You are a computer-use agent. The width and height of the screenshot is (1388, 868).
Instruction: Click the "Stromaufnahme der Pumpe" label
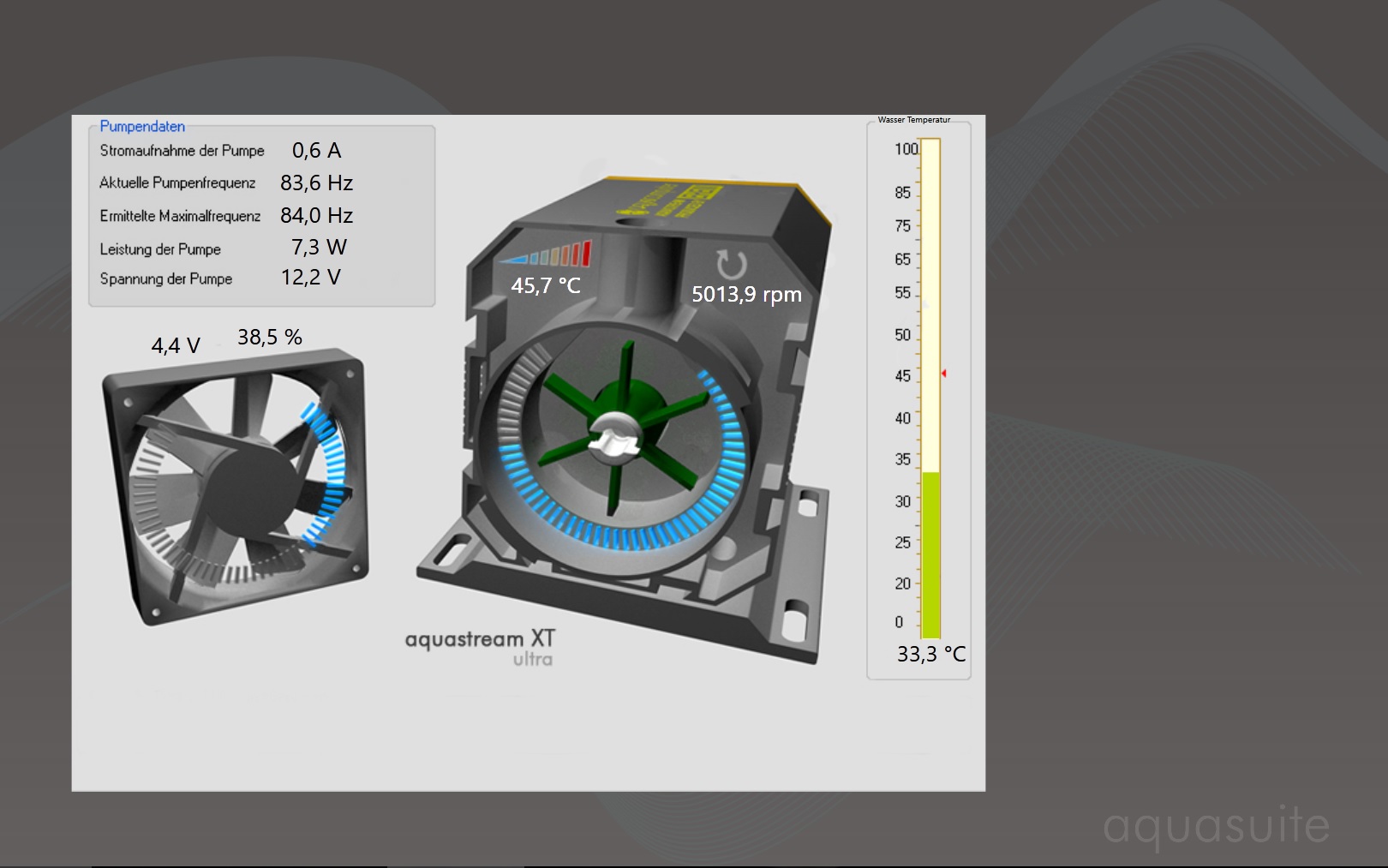tap(182, 151)
